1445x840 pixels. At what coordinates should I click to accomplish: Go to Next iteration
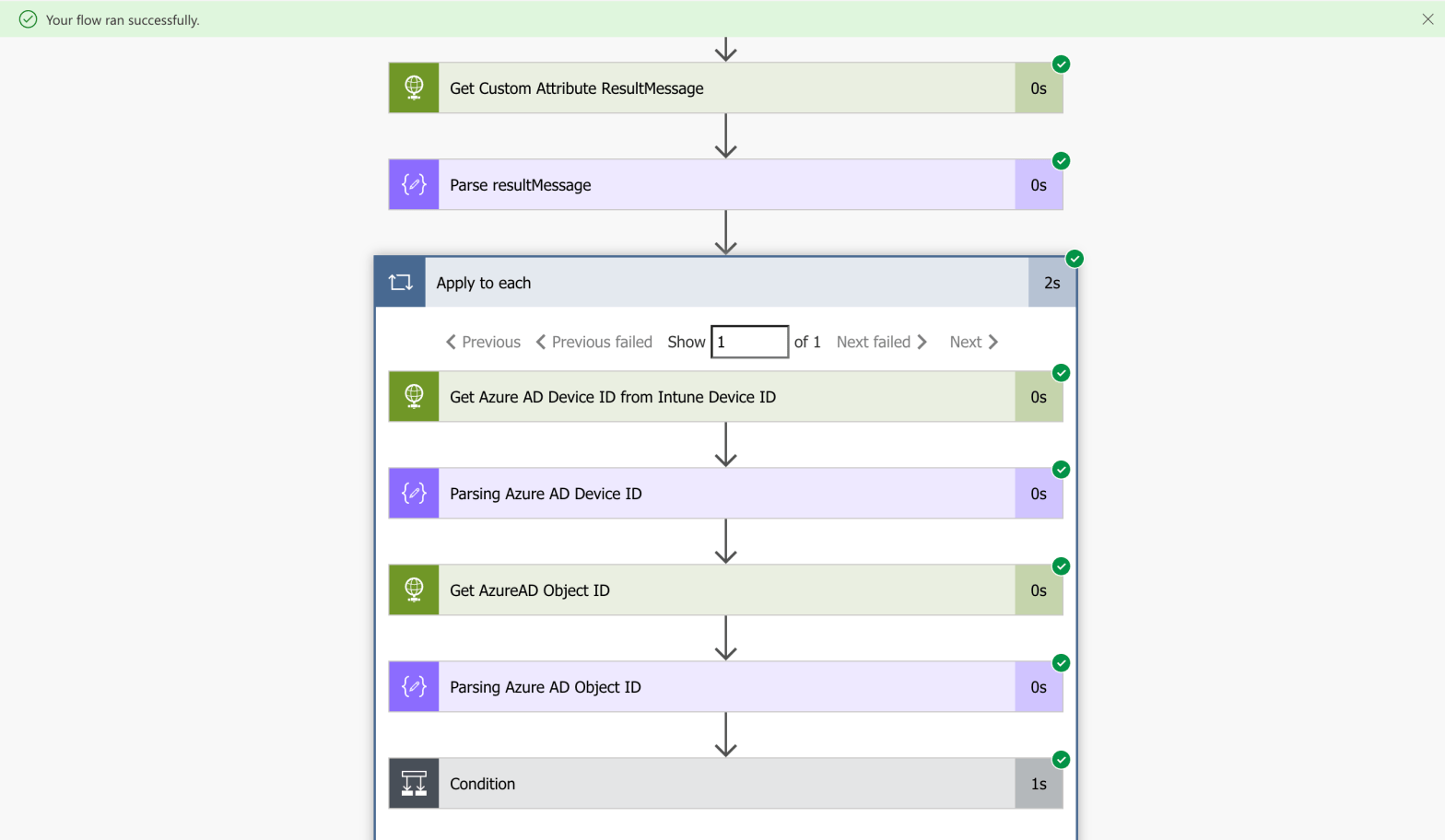tap(973, 342)
